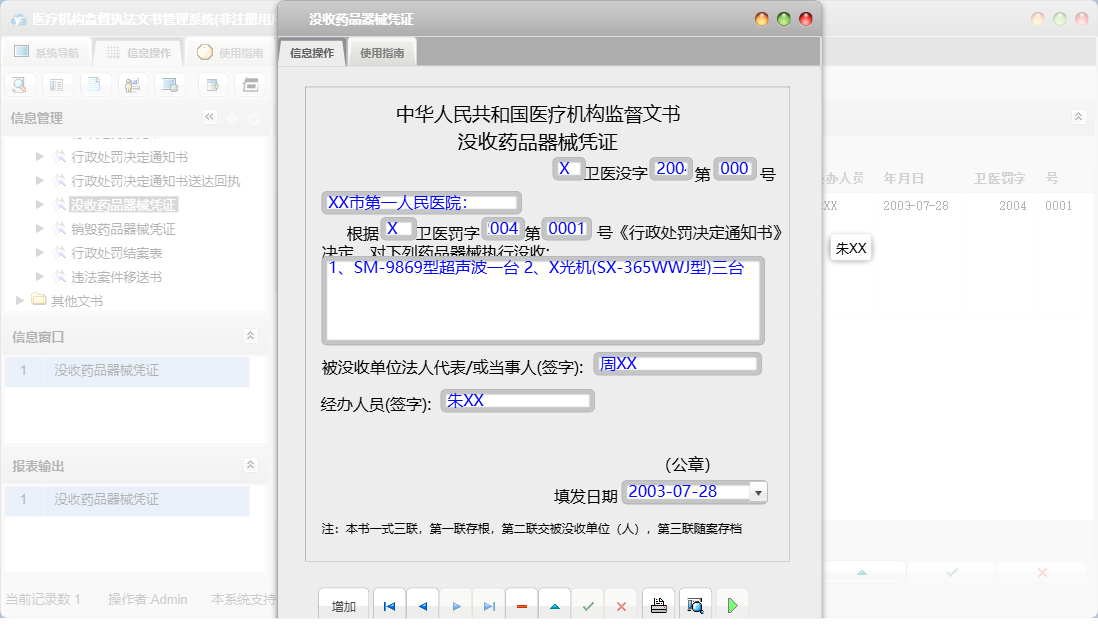This screenshot has width=1098, height=630.
Task: Jump to the first record using navigation icon
Action: click(x=389, y=604)
